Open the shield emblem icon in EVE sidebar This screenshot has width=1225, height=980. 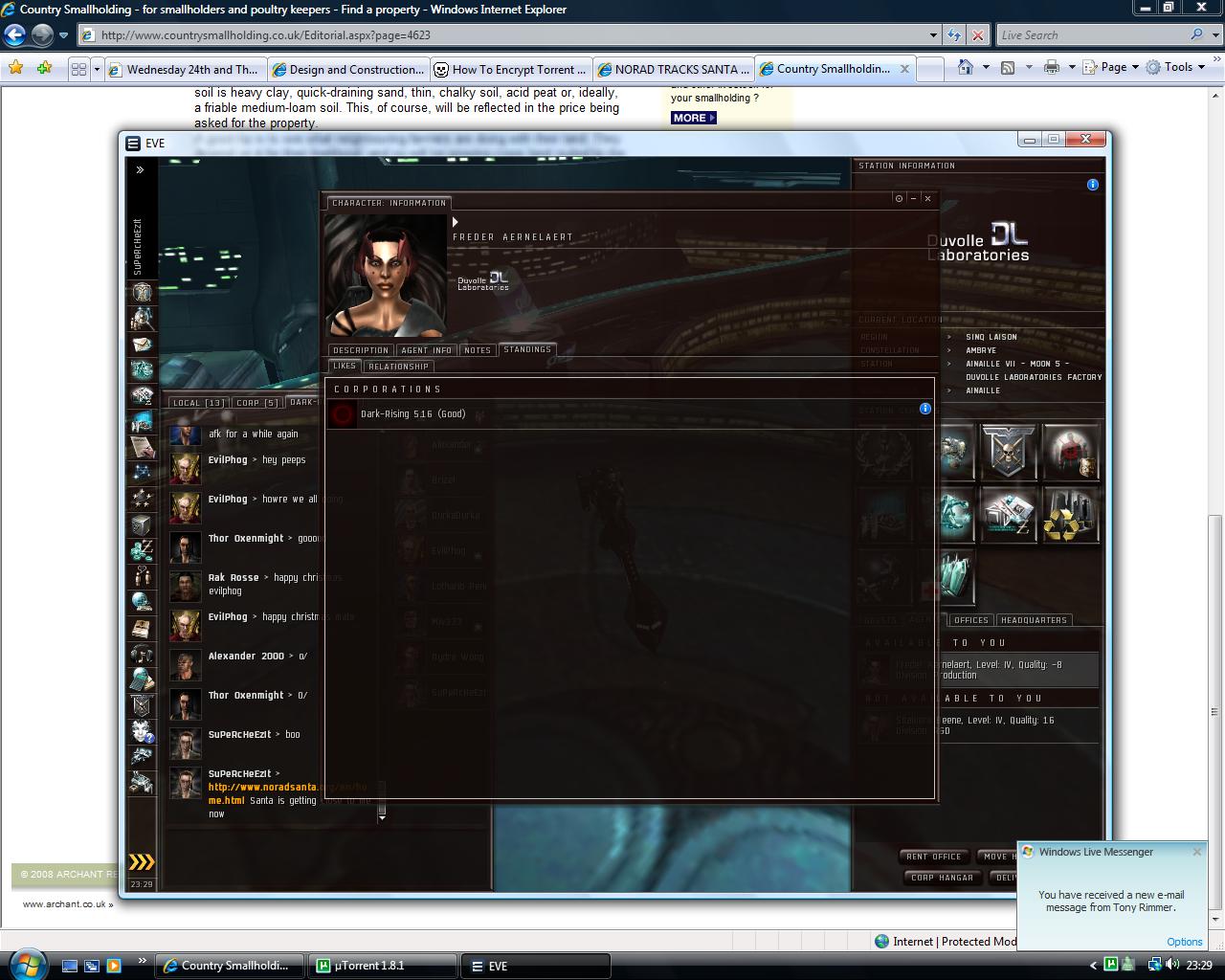tap(142, 706)
